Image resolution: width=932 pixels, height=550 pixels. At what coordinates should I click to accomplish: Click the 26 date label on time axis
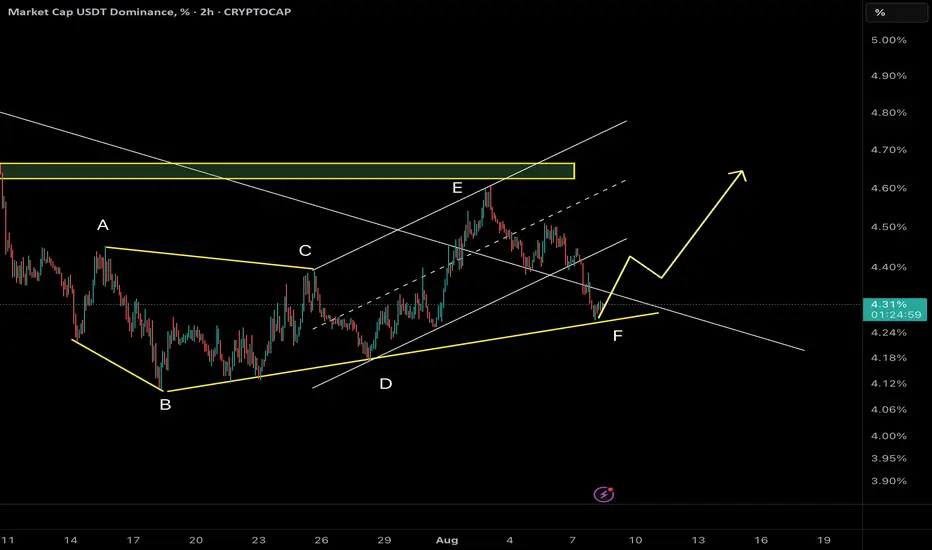pos(321,540)
